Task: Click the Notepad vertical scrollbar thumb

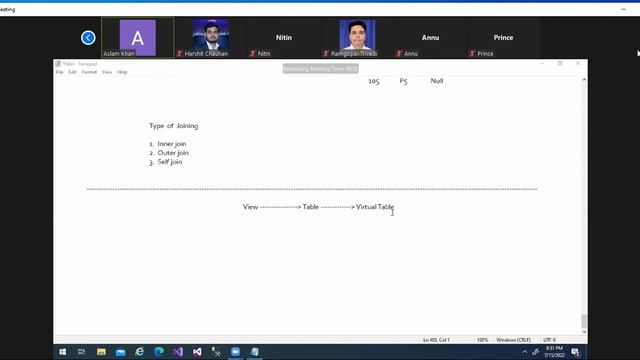Action: click(584, 321)
